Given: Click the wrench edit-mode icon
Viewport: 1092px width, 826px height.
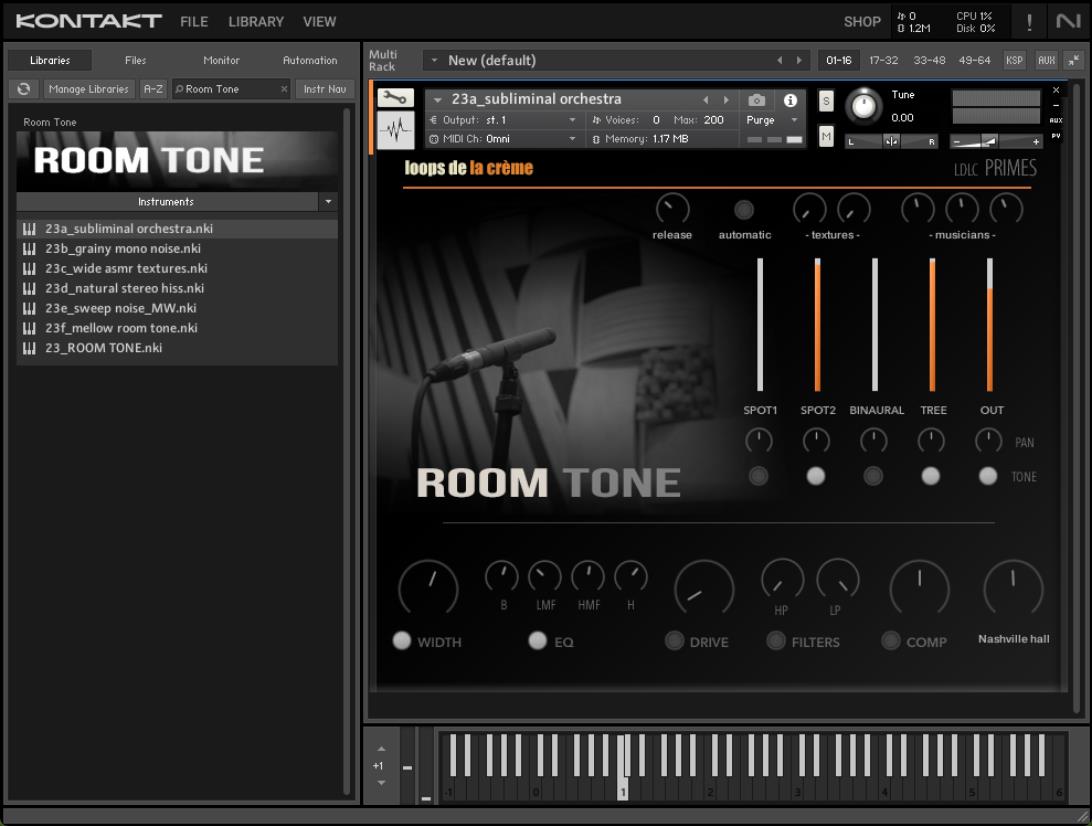Looking at the screenshot, I should (x=395, y=98).
